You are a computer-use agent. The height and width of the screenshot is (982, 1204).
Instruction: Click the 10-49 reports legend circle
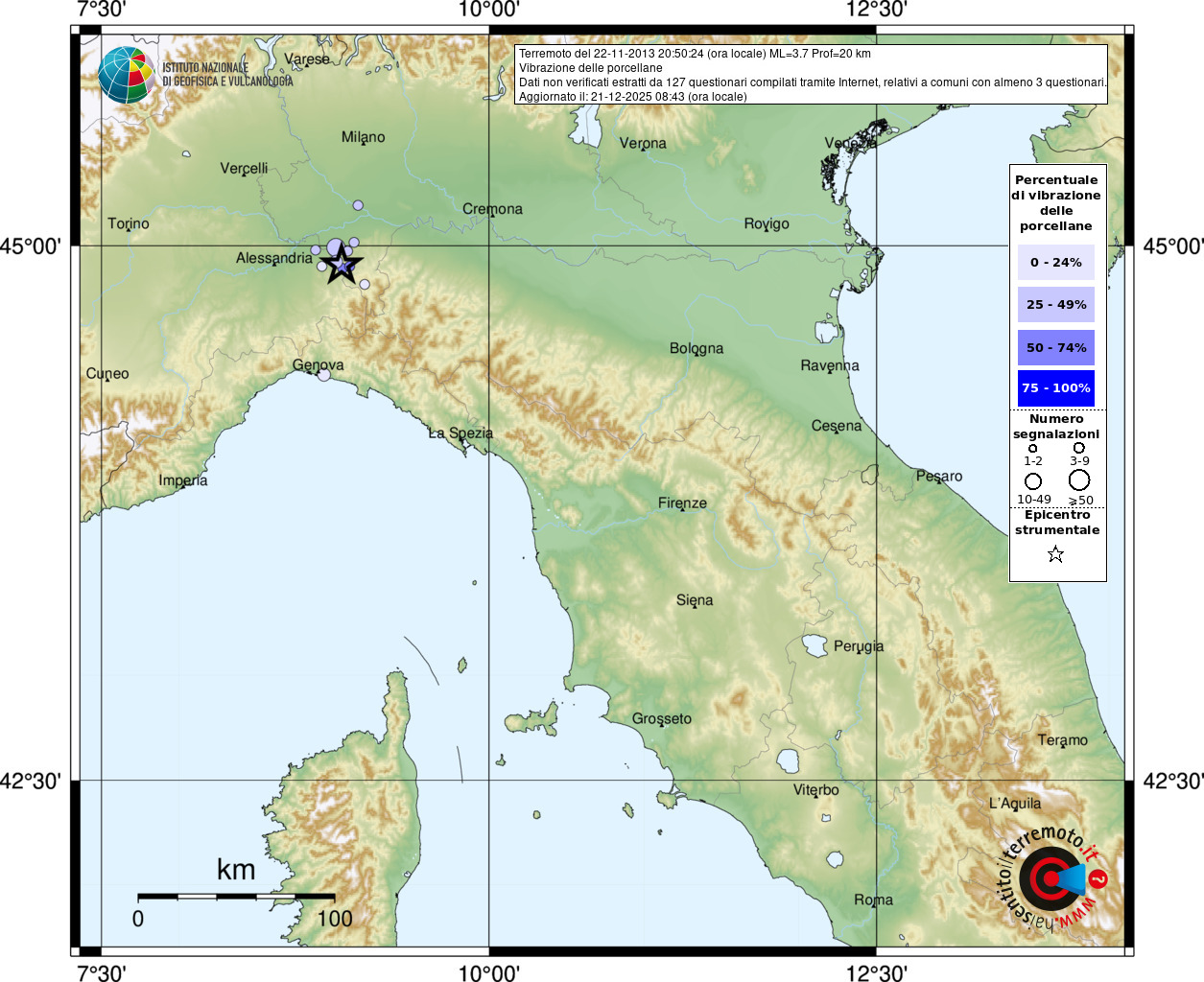tap(1033, 480)
